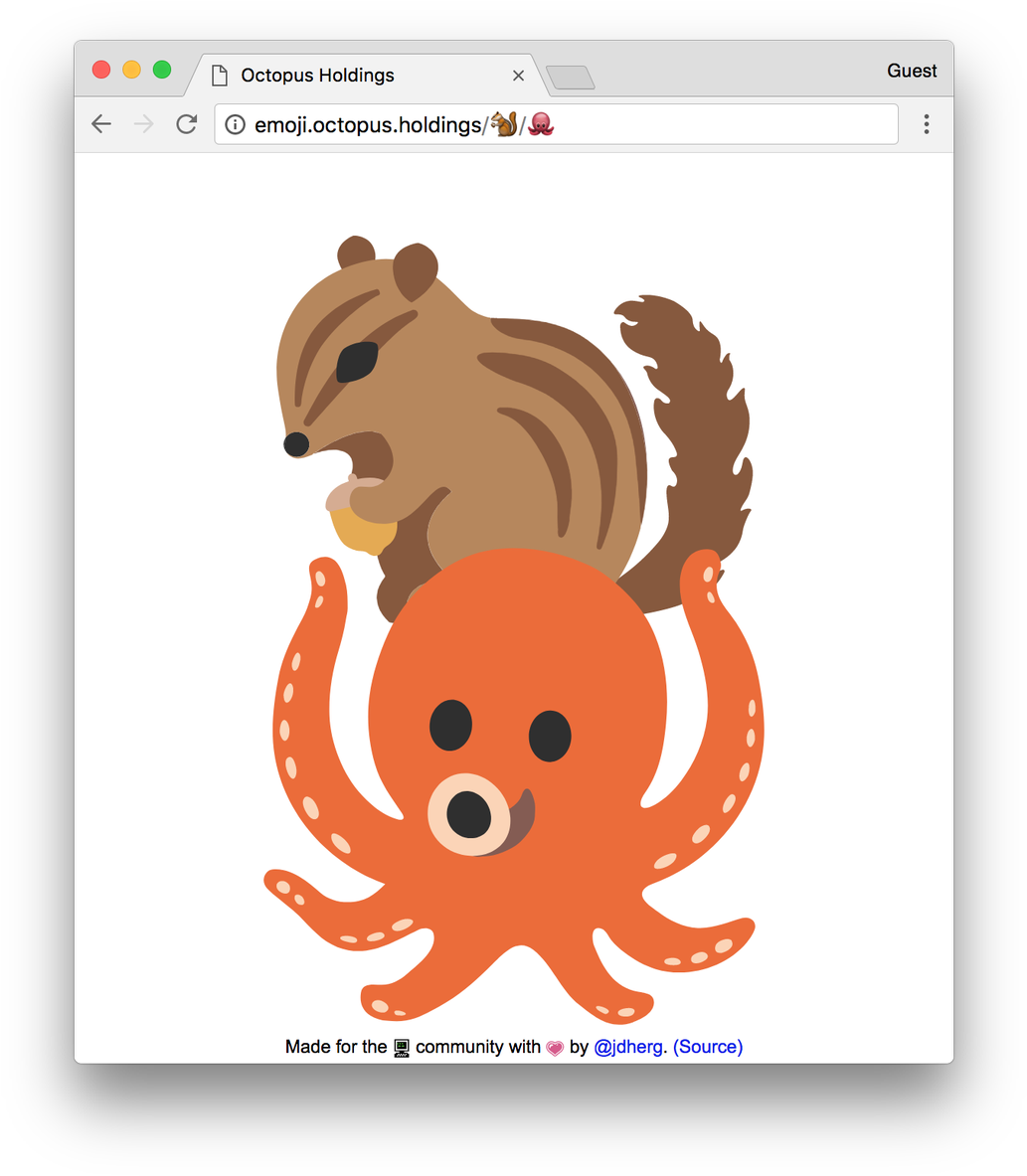The width and height of the screenshot is (1027, 1176).
Task: Maximize the window with the green button
Action: [x=161, y=70]
